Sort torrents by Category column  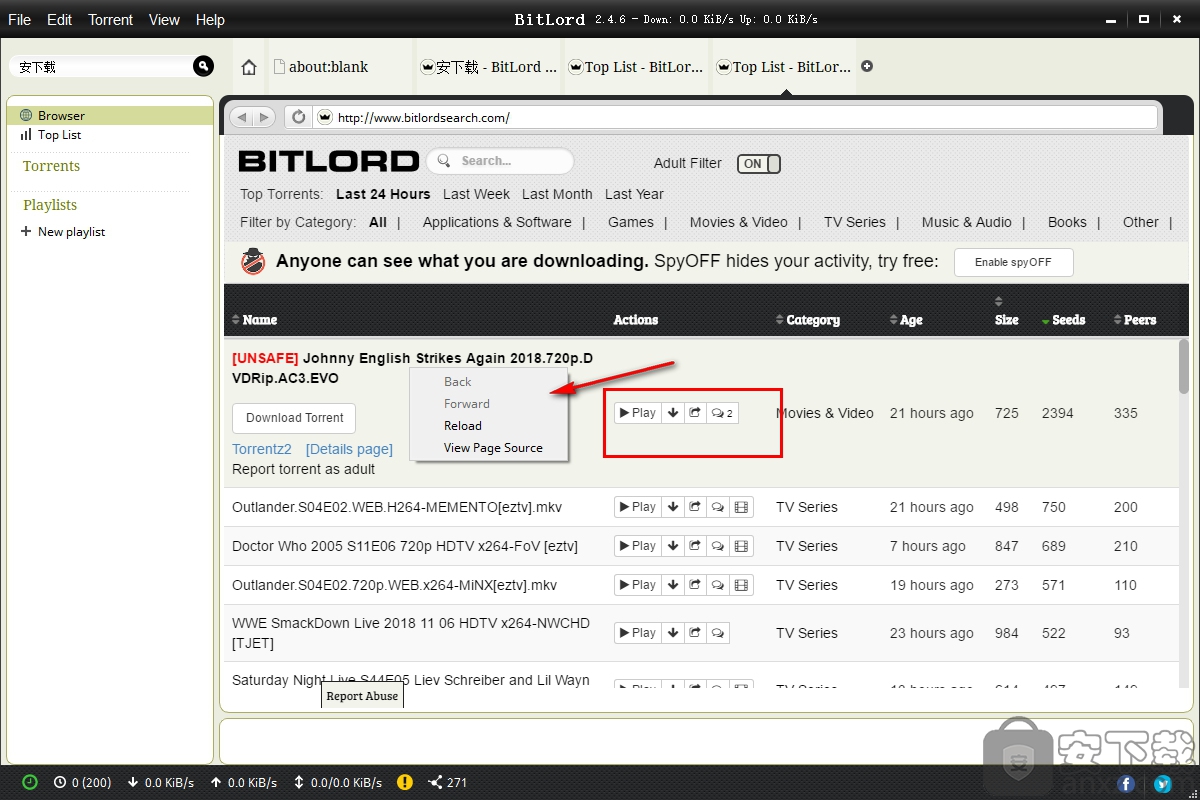click(807, 320)
